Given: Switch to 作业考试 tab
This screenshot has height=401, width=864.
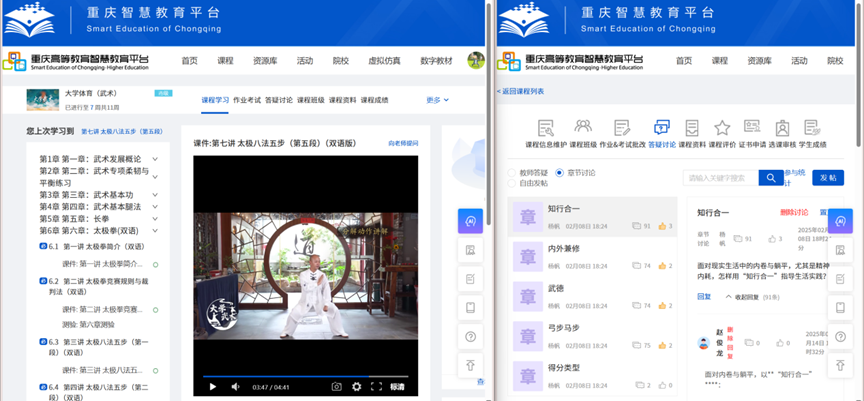Looking at the screenshot, I should click(247, 100).
